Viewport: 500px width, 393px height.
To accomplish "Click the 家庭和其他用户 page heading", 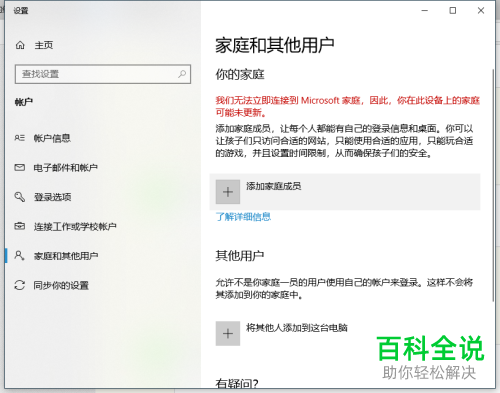I will click(x=275, y=45).
